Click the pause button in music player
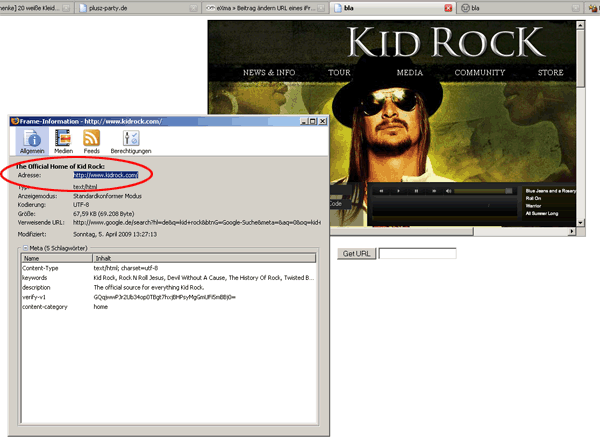 (416, 191)
